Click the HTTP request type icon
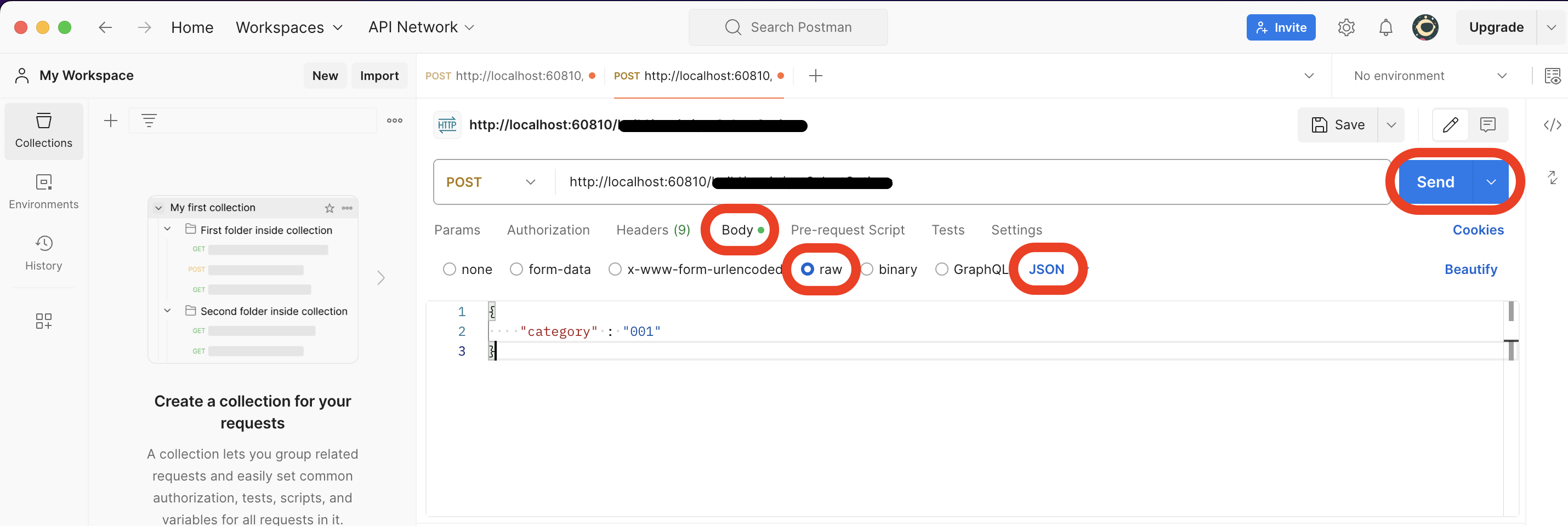Image resolution: width=1568 pixels, height=526 pixels. click(447, 125)
